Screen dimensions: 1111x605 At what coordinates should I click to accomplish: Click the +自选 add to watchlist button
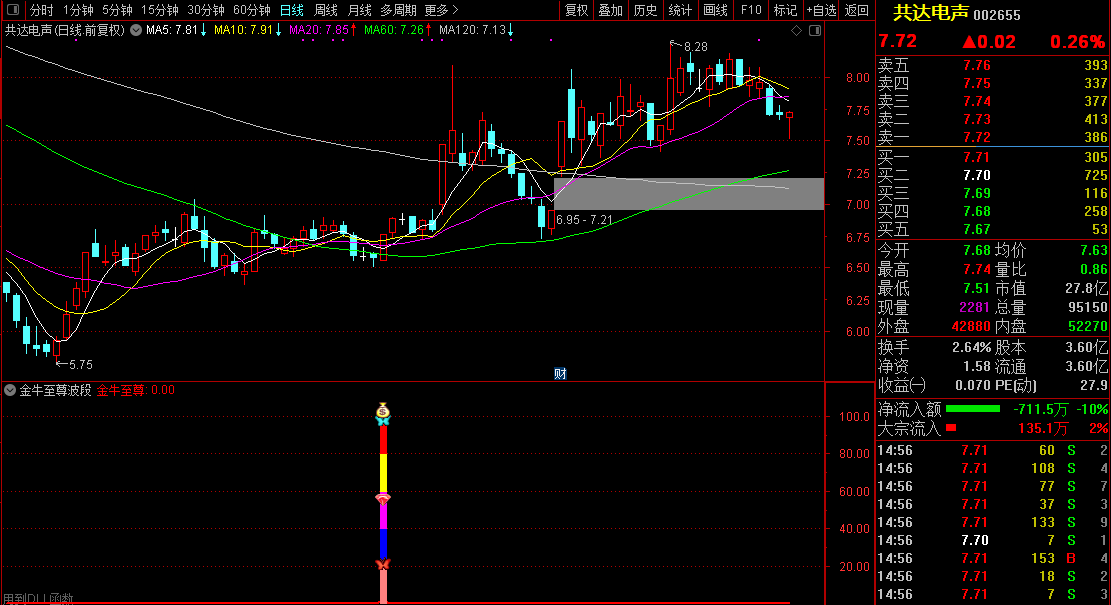[x=819, y=10]
